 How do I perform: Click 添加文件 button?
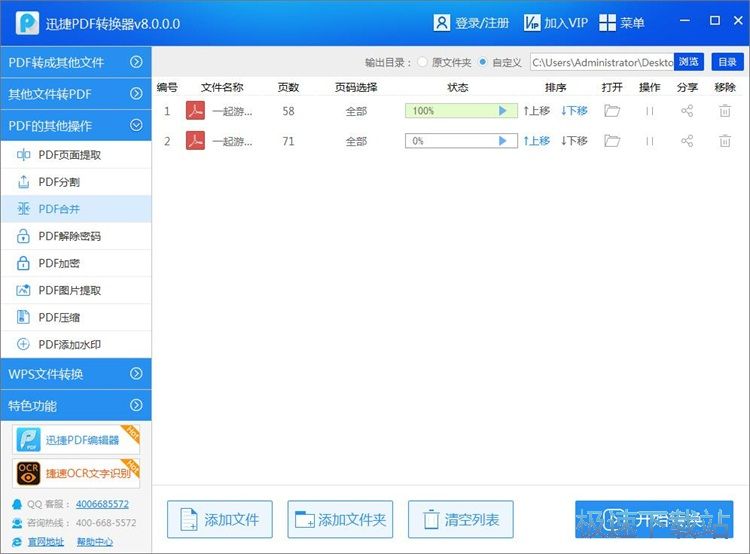coord(220,519)
